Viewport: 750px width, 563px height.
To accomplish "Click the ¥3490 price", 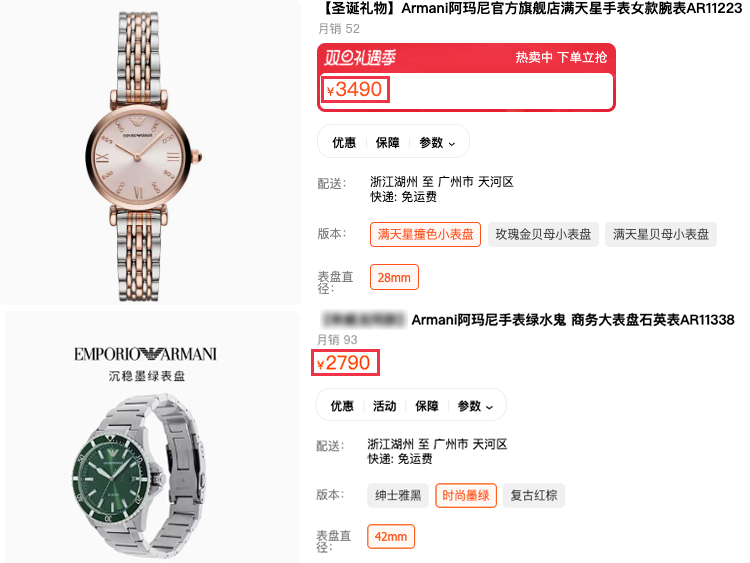I will pos(354,89).
